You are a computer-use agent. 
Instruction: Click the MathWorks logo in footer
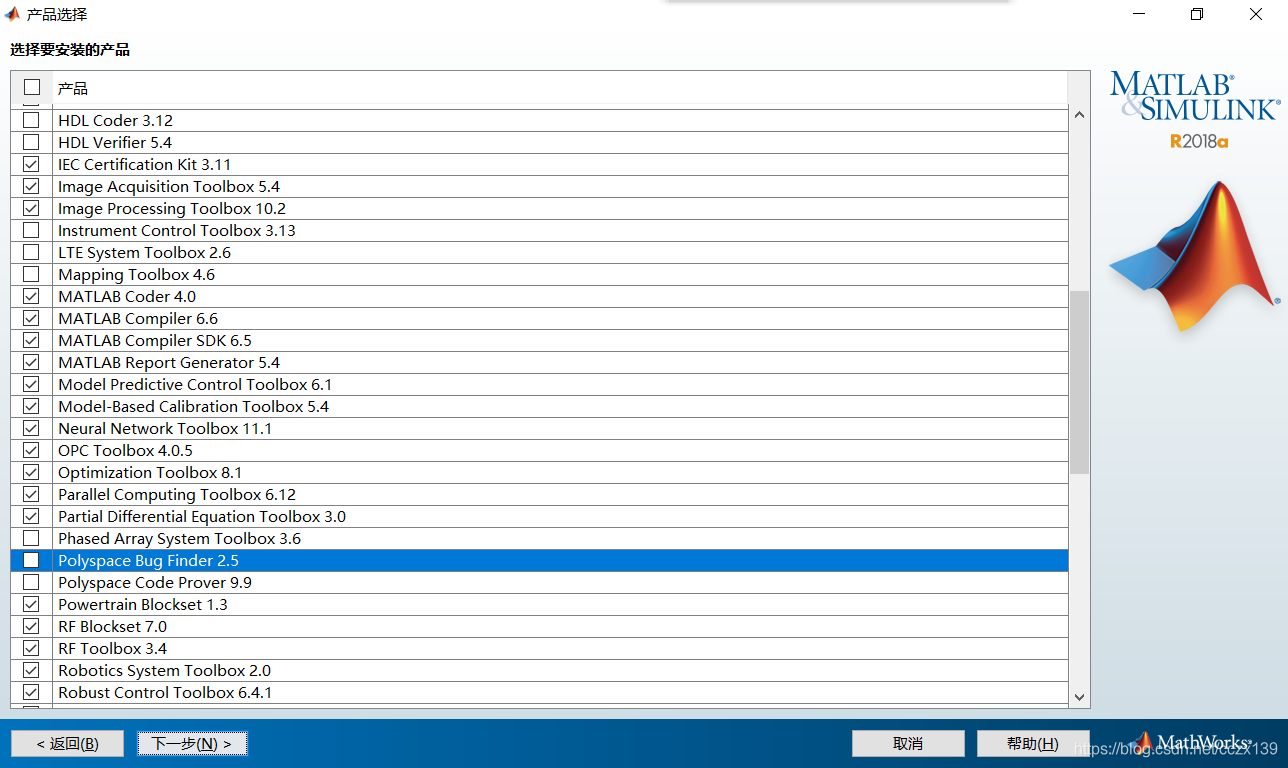1193,743
